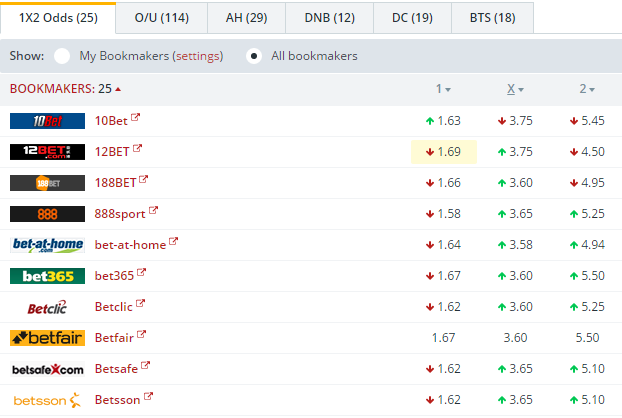
Task: Click Betfair away odds 5.50
Action: [x=587, y=338]
